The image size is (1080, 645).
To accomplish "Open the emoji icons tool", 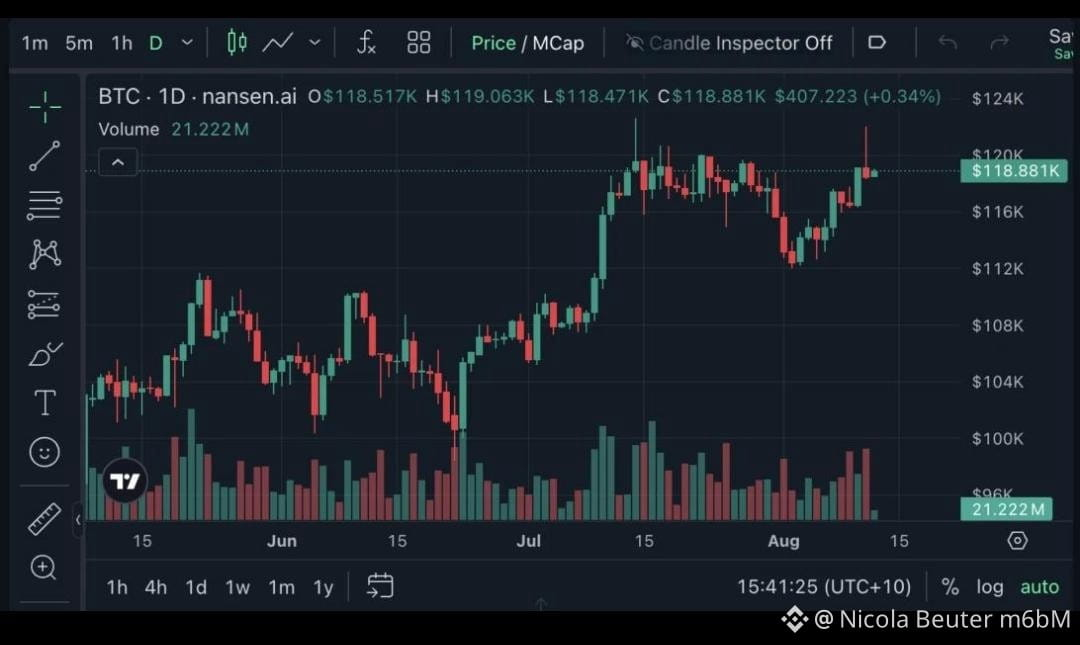I will (x=45, y=452).
